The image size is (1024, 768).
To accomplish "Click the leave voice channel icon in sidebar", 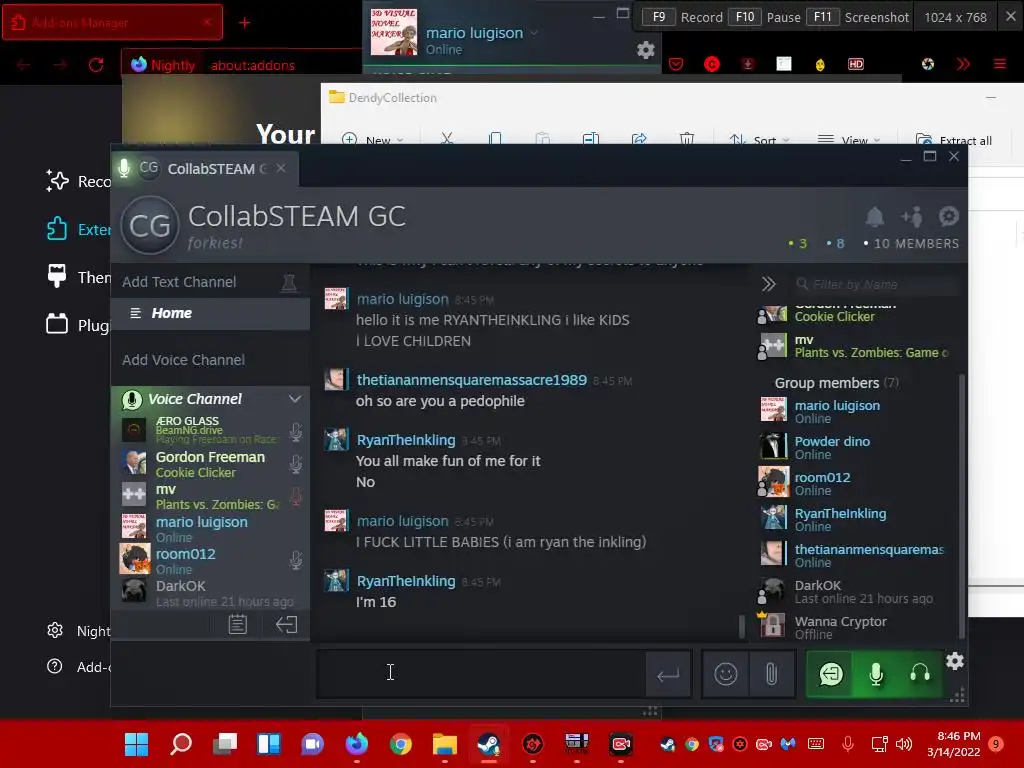I will (286, 624).
